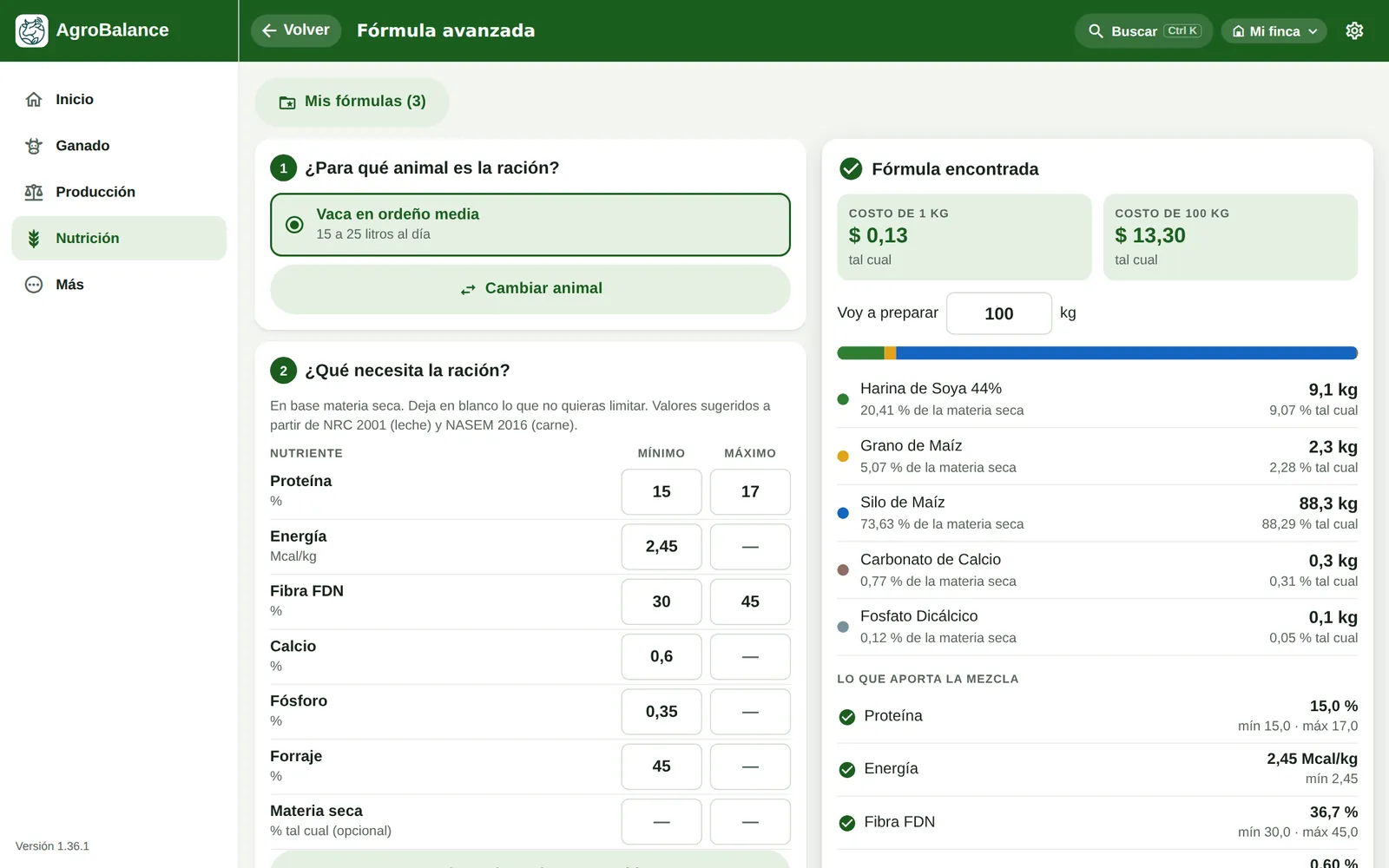Image resolution: width=1389 pixels, height=868 pixels.
Task: Click the AgroBalance logo icon
Action: point(32,30)
